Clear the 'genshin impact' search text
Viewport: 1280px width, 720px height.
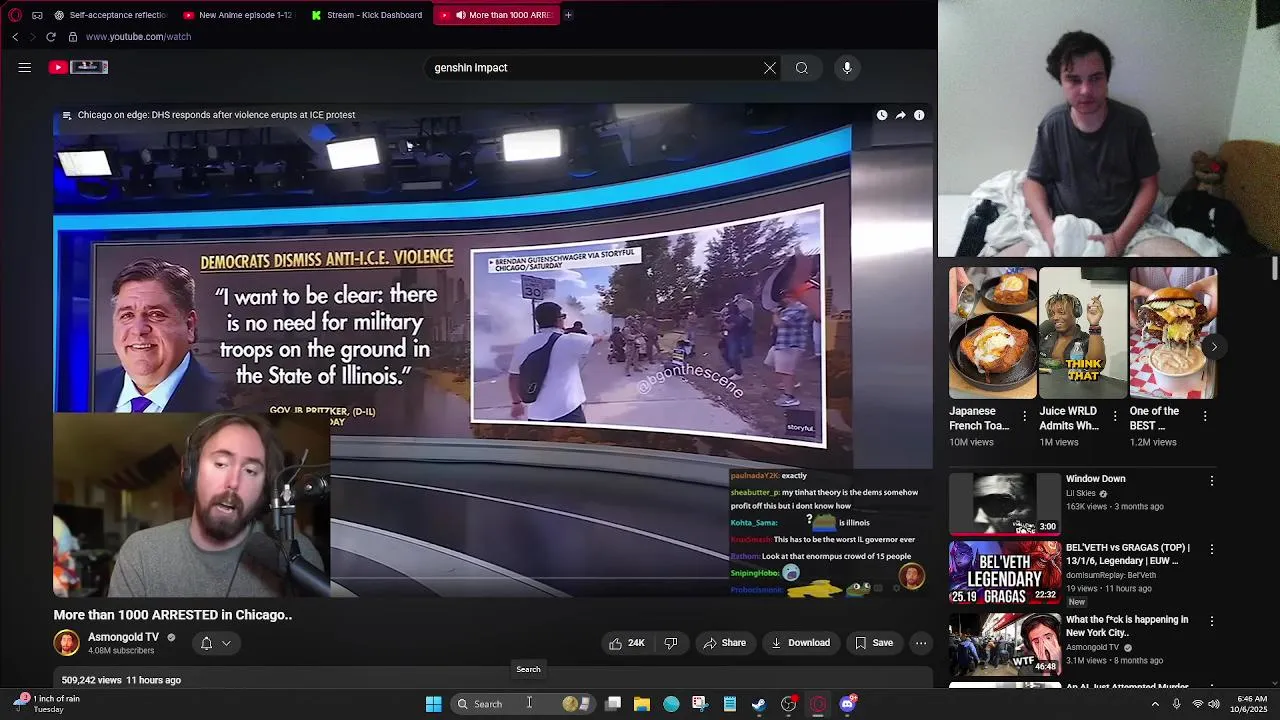(770, 68)
